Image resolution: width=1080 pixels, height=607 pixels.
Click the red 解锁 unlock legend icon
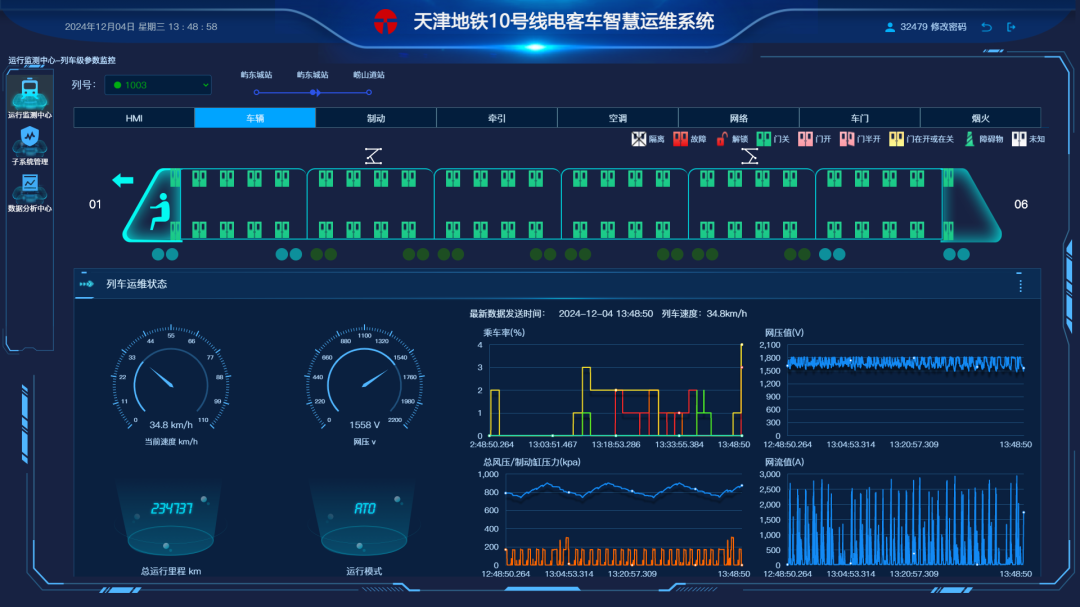pos(722,139)
